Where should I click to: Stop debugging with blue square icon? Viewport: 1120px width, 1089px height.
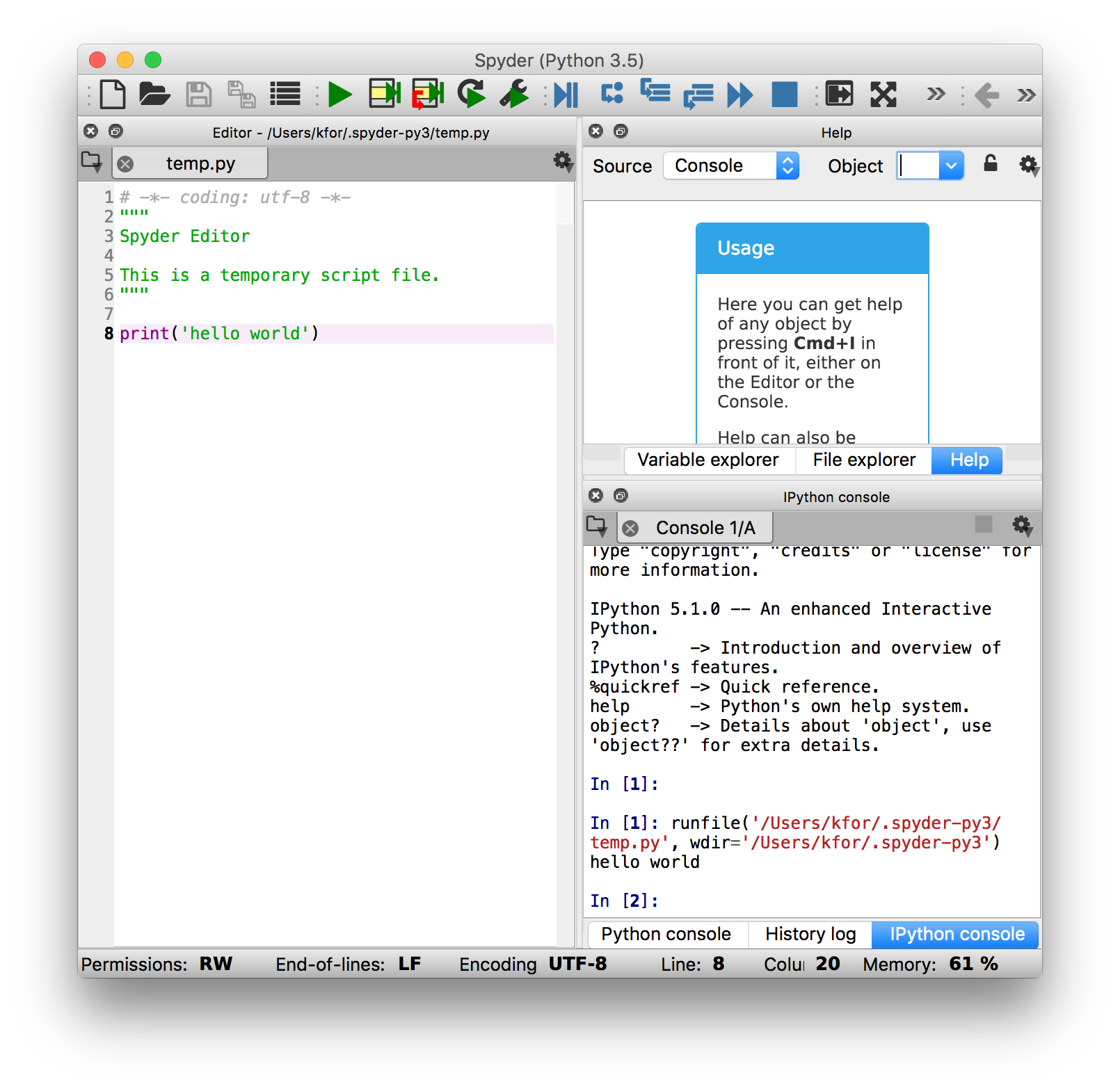pos(785,95)
